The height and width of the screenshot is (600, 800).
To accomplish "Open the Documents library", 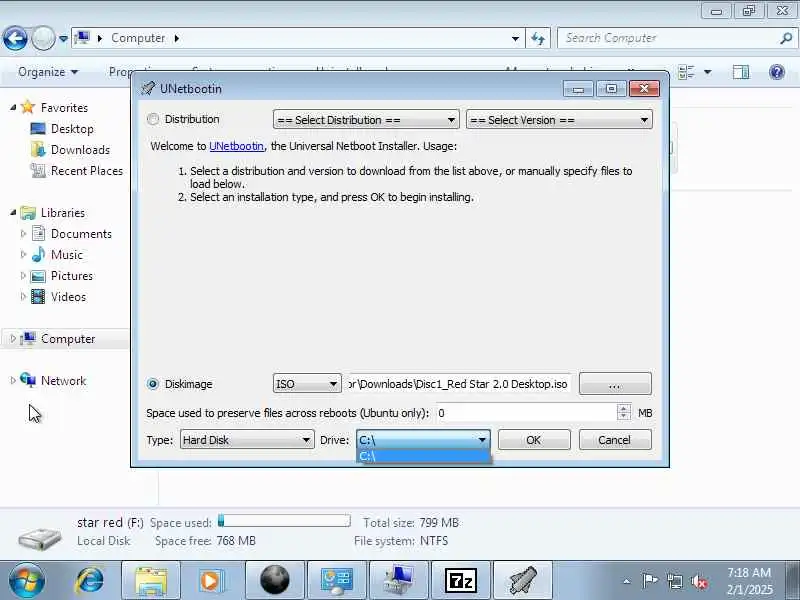I will pos(81,234).
